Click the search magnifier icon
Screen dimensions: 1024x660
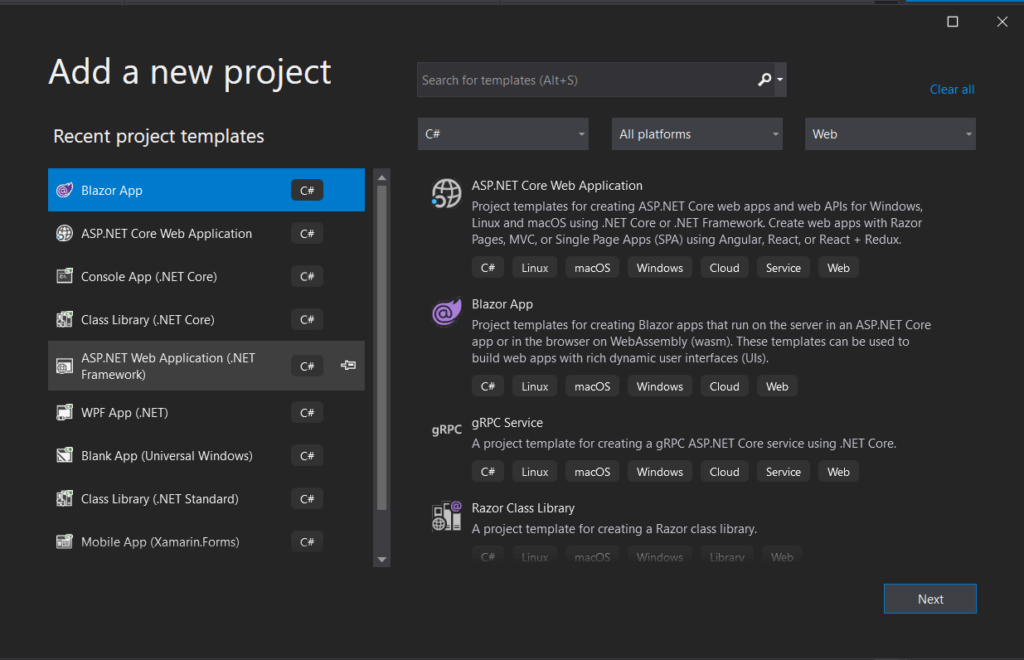click(765, 80)
